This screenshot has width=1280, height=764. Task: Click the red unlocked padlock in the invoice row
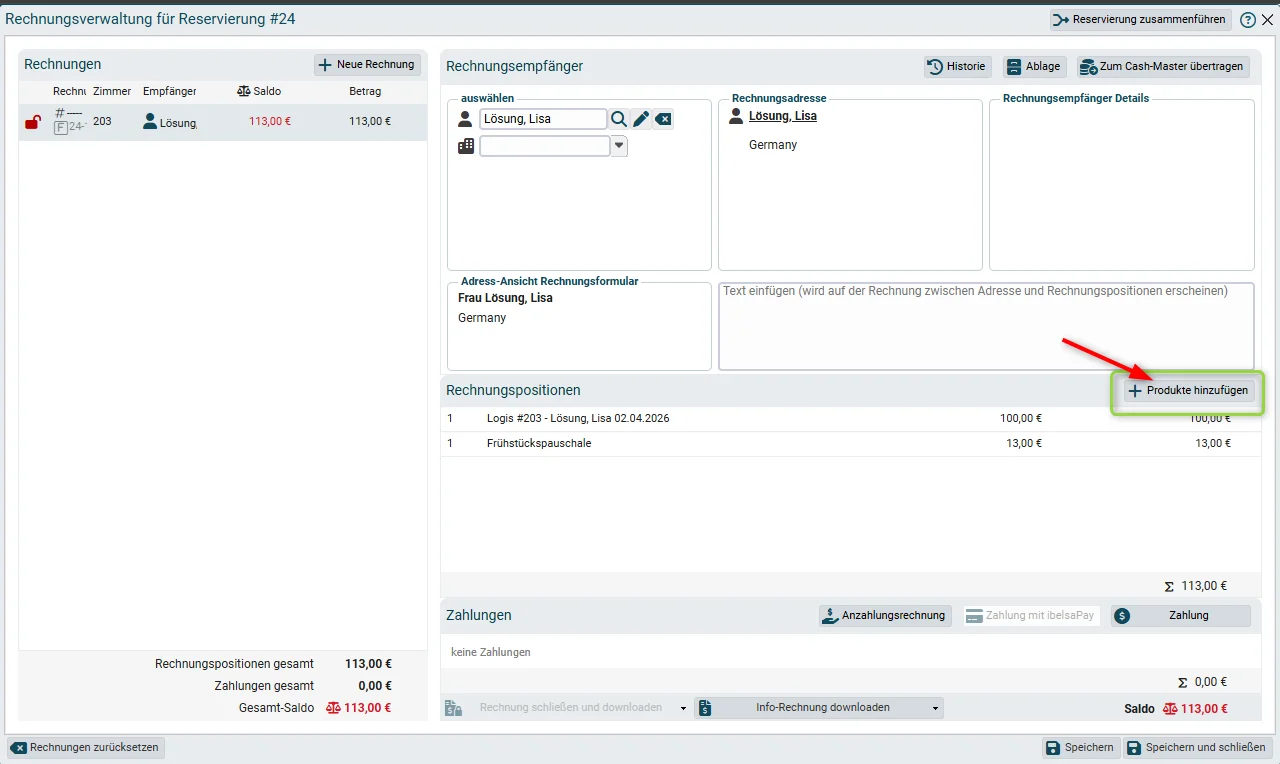pos(33,122)
